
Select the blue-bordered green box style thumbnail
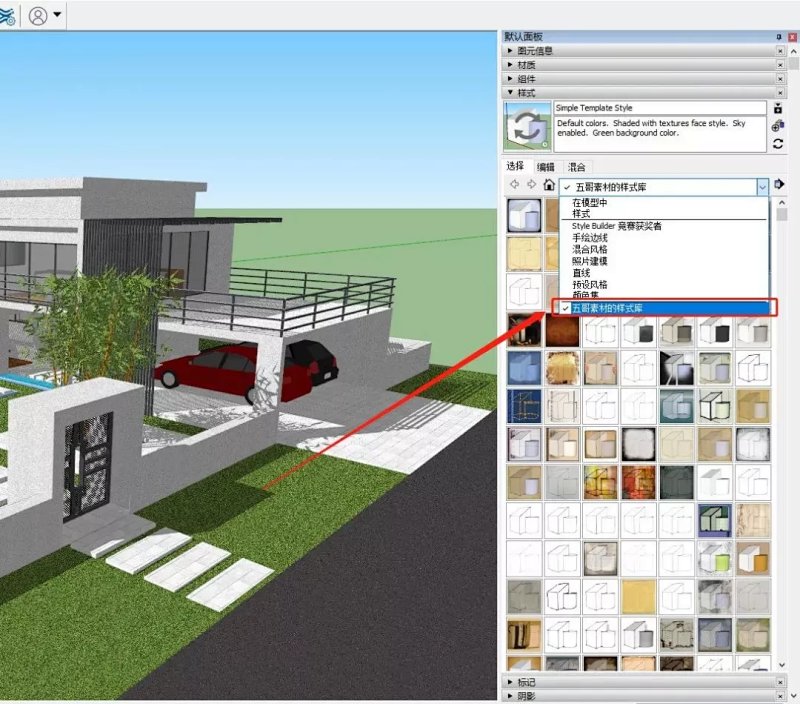(714, 520)
